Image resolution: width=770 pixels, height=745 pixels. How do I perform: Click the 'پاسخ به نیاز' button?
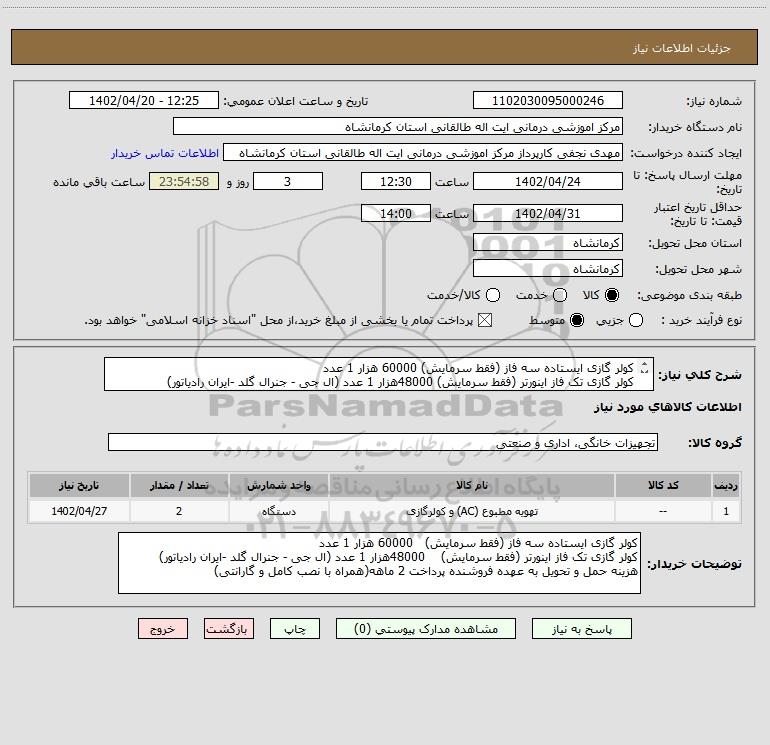click(581, 629)
